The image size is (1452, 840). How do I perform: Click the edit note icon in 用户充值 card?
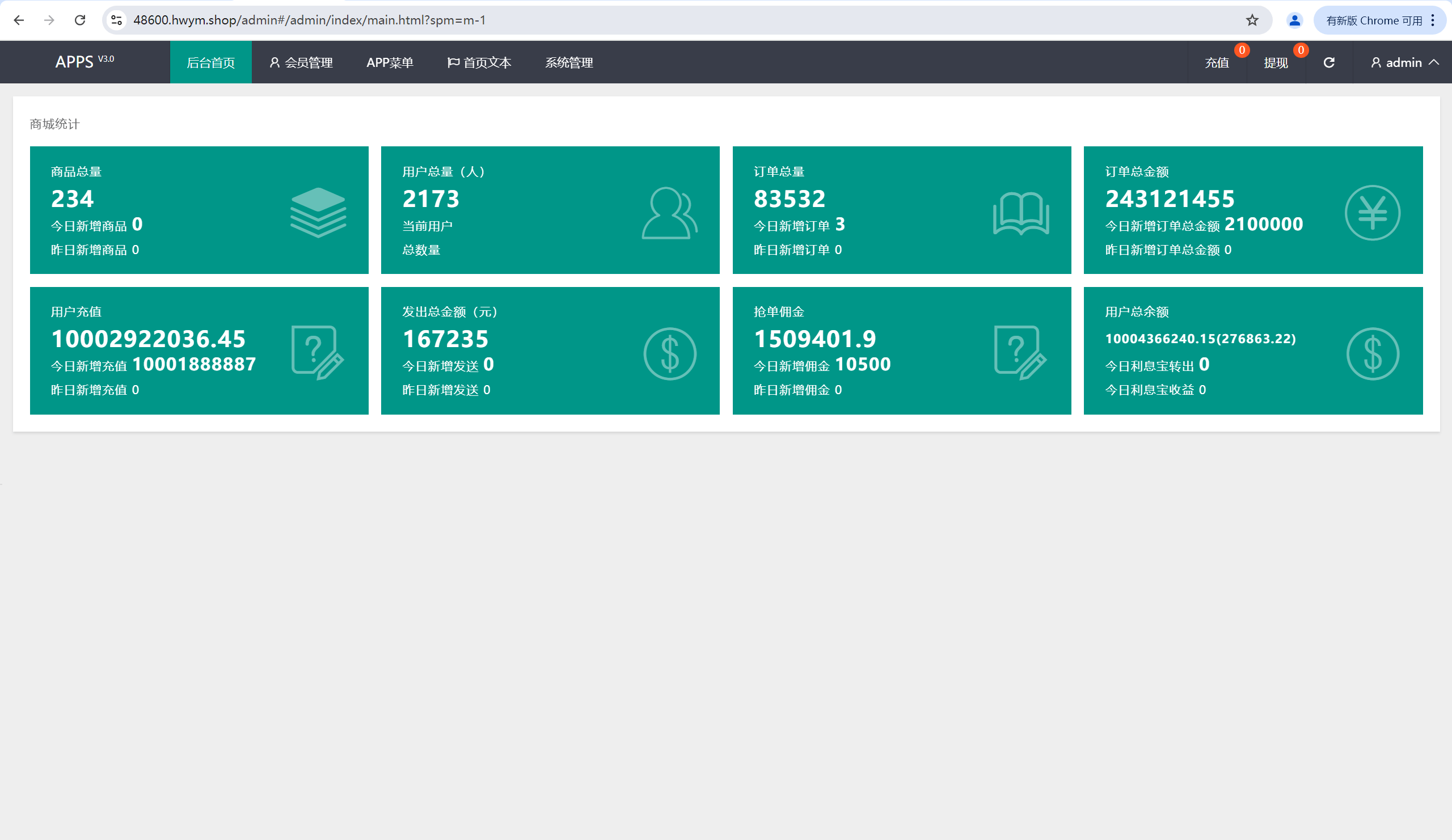pyautogui.click(x=317, y=353)
